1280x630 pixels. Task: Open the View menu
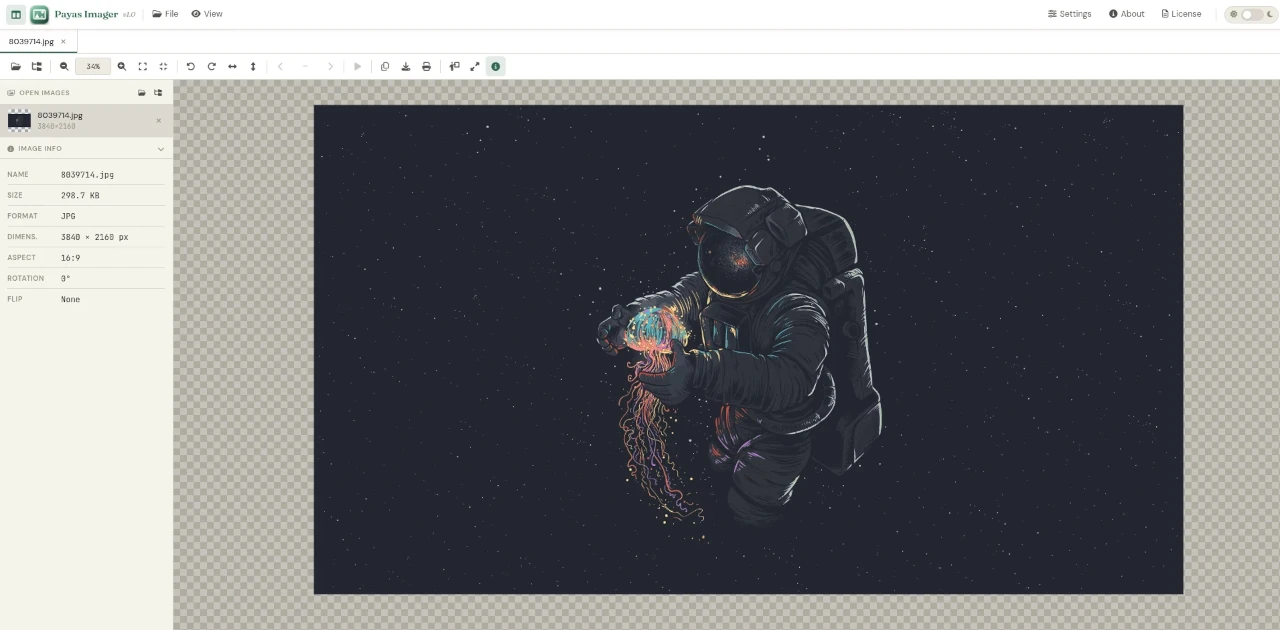207,14
